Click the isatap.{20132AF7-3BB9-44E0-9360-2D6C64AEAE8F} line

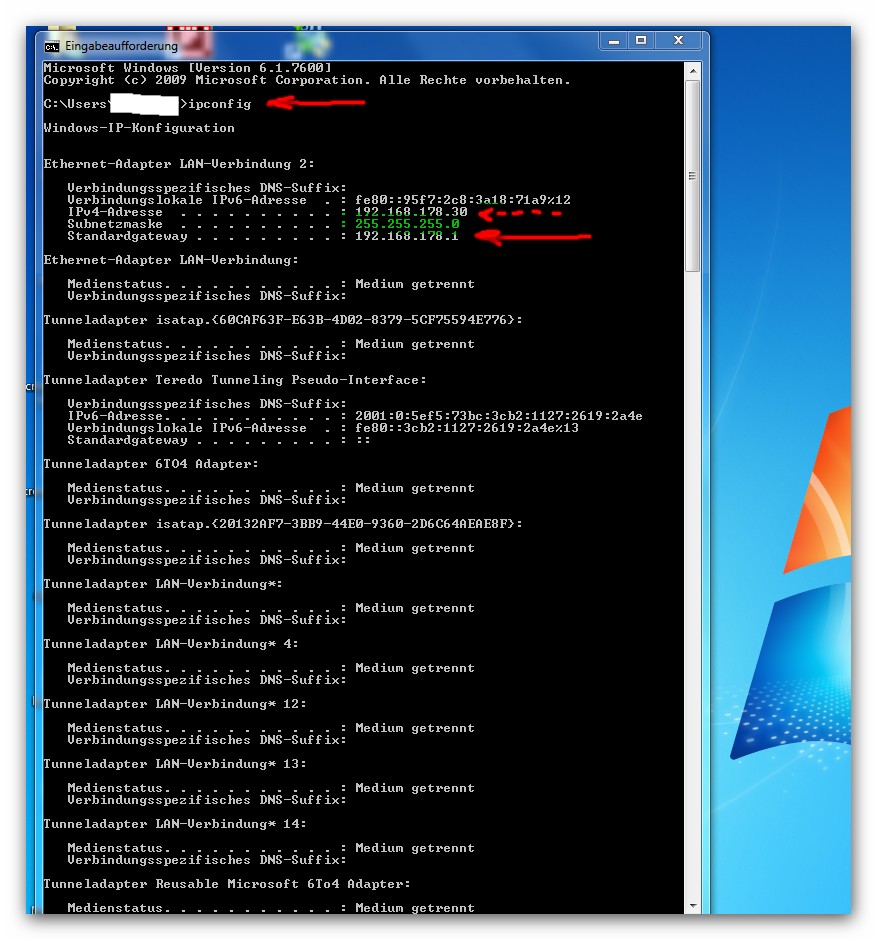(x=283, y=523)
